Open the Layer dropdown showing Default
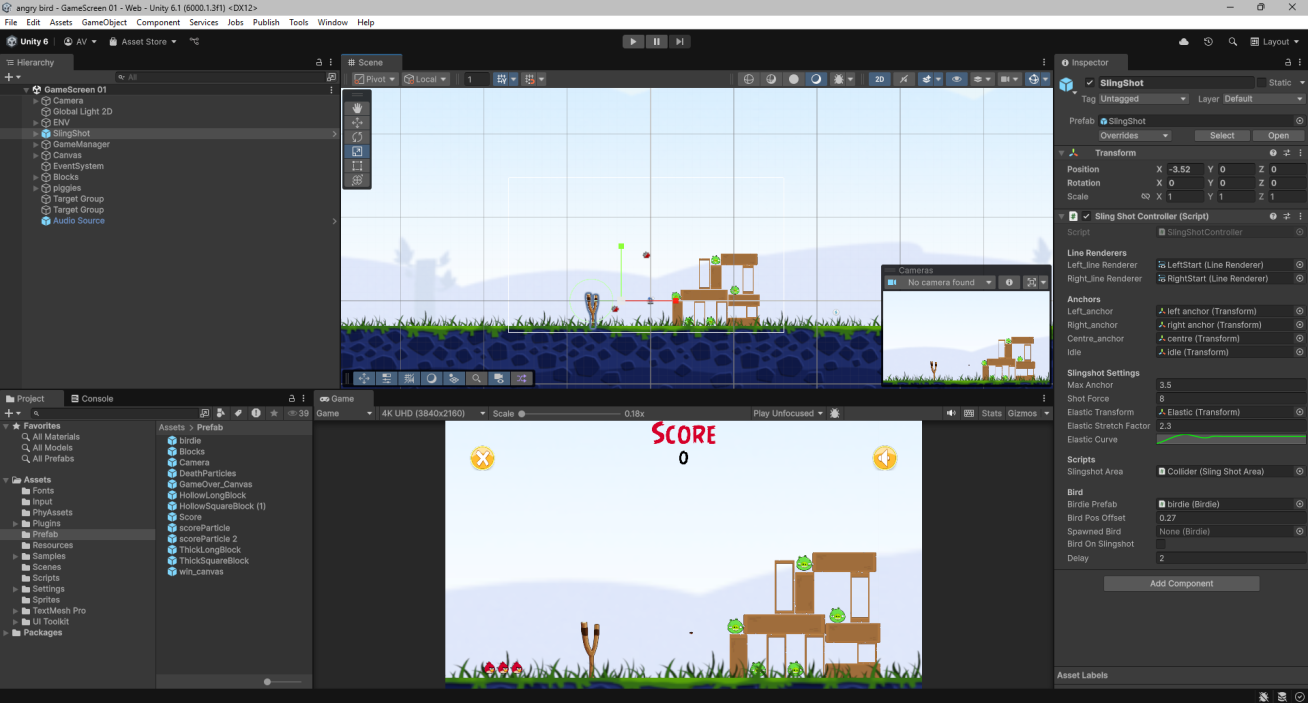 pos(1264,99)
